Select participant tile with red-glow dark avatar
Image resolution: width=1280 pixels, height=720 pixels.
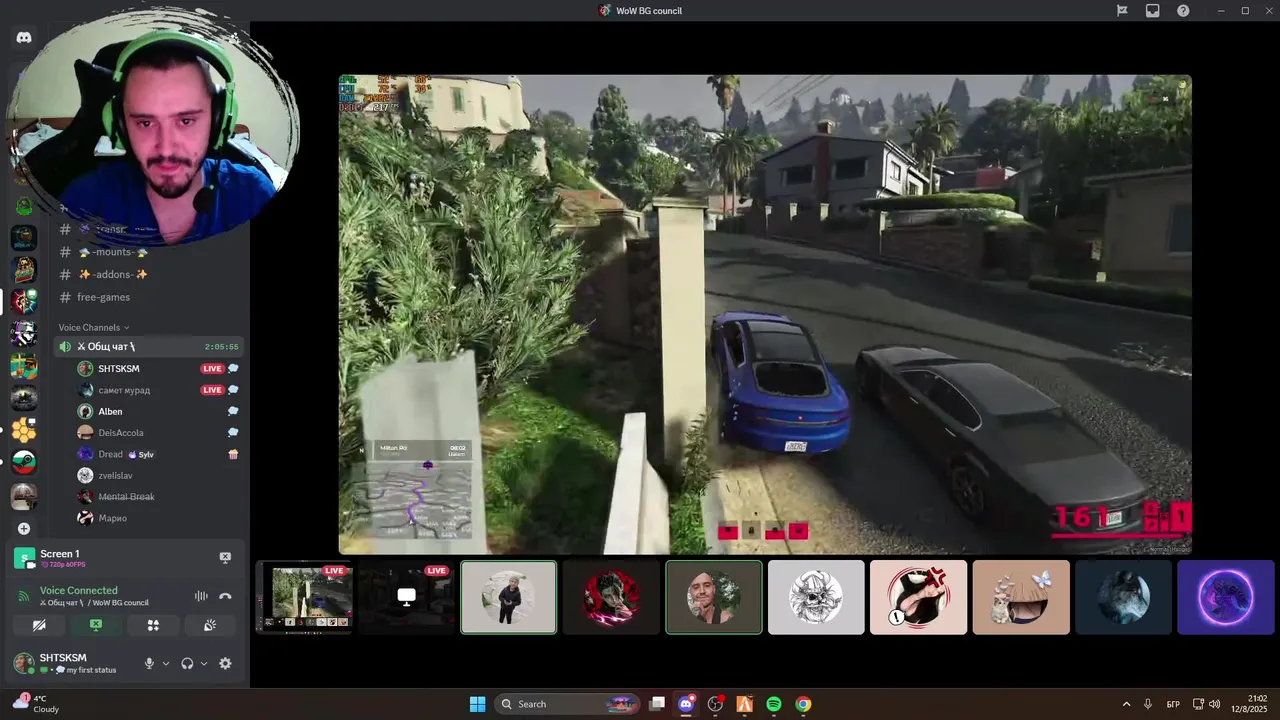coord(611,597)
